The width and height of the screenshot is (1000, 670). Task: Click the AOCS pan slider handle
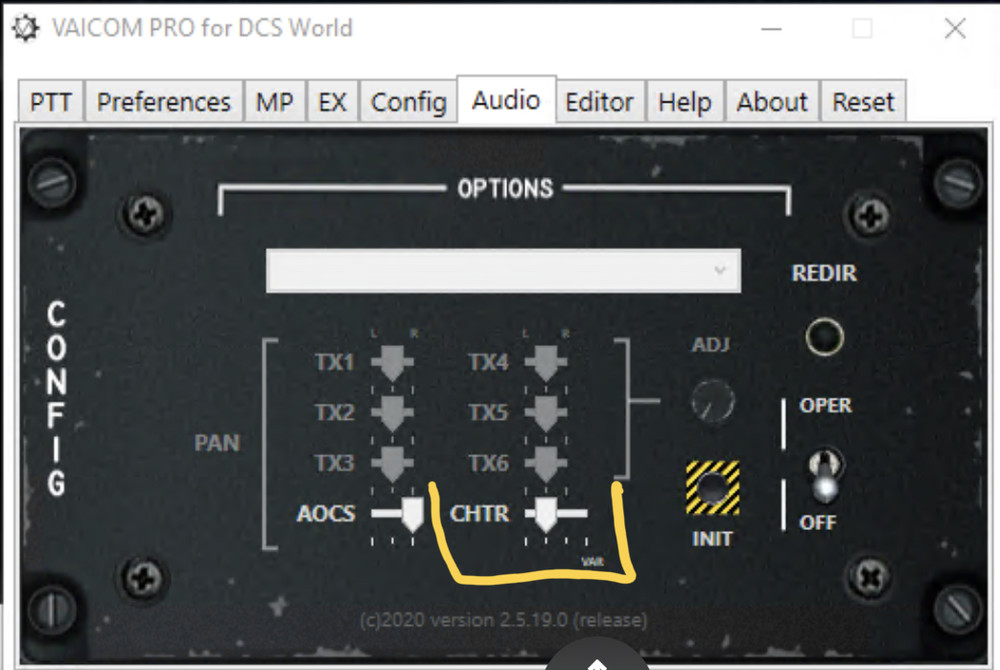pyautogui.click(x=413, y=514)
